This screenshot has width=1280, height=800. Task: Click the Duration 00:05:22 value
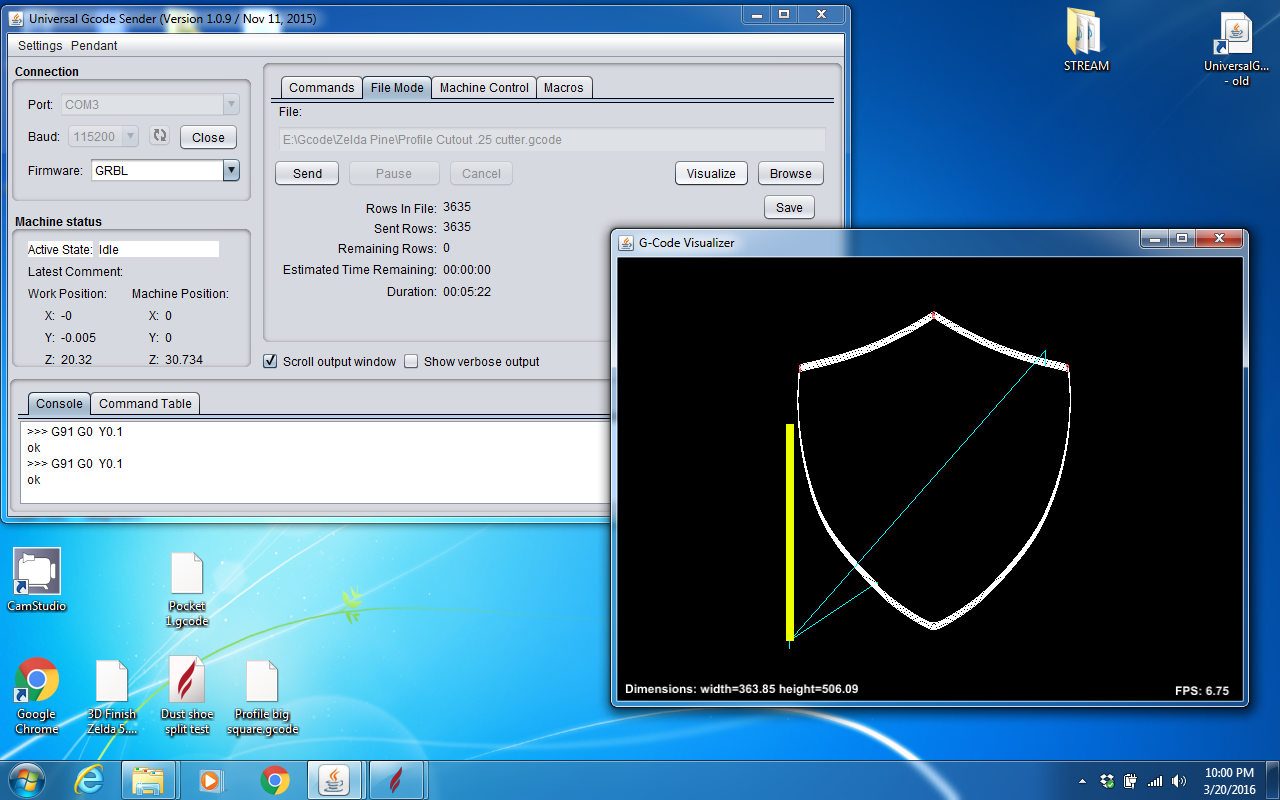pyautogui.click(x=467, y=292)
